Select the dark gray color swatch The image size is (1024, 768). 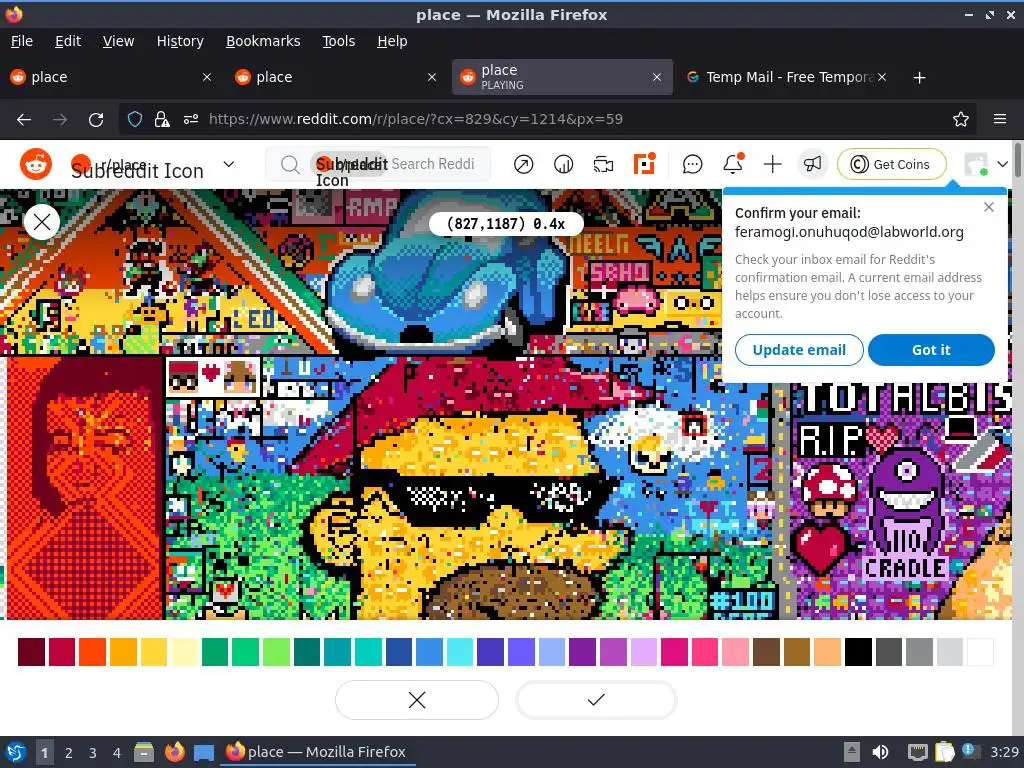(889, 652)
